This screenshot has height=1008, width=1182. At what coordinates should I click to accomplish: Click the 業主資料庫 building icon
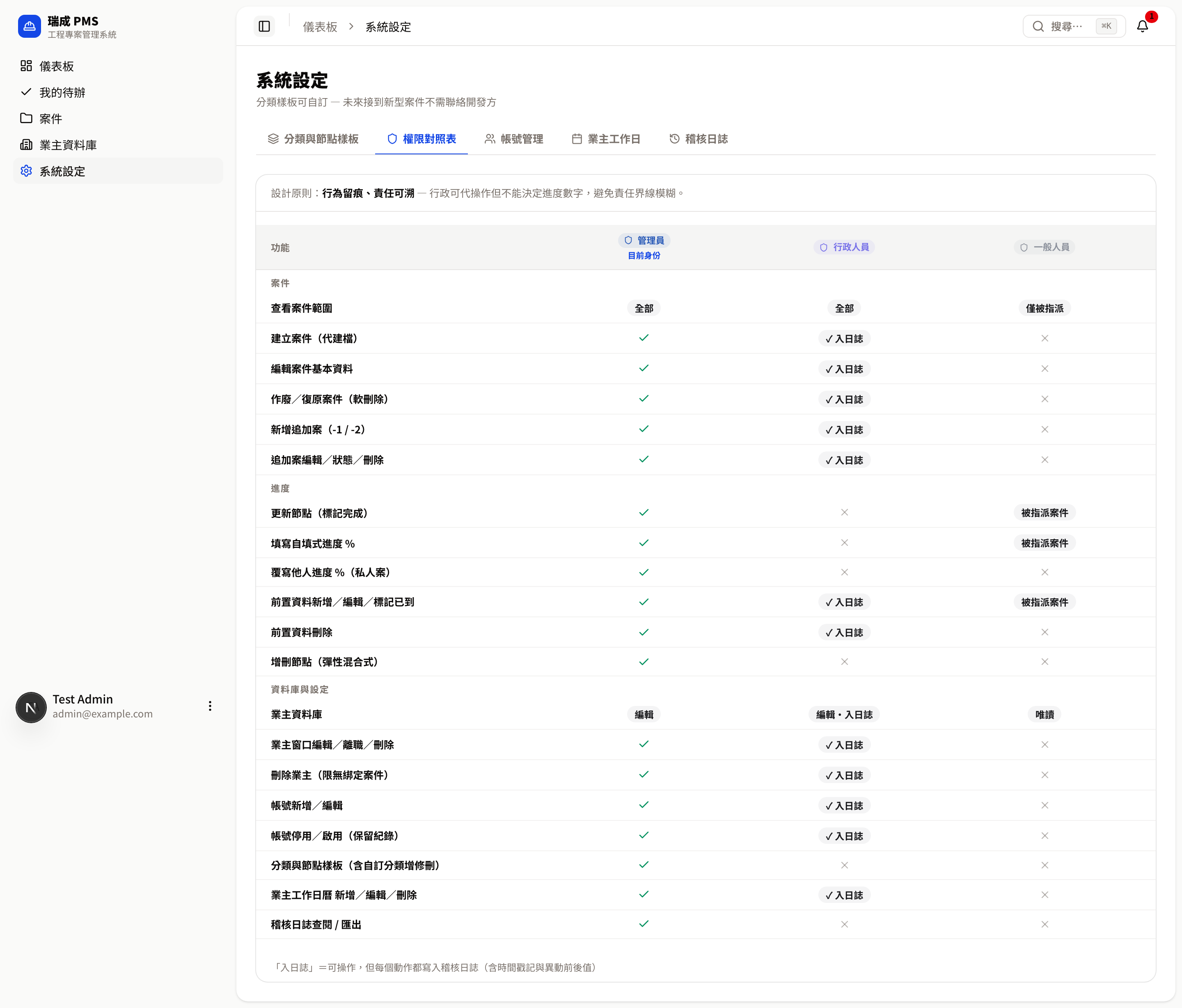(x=26, y=144)
